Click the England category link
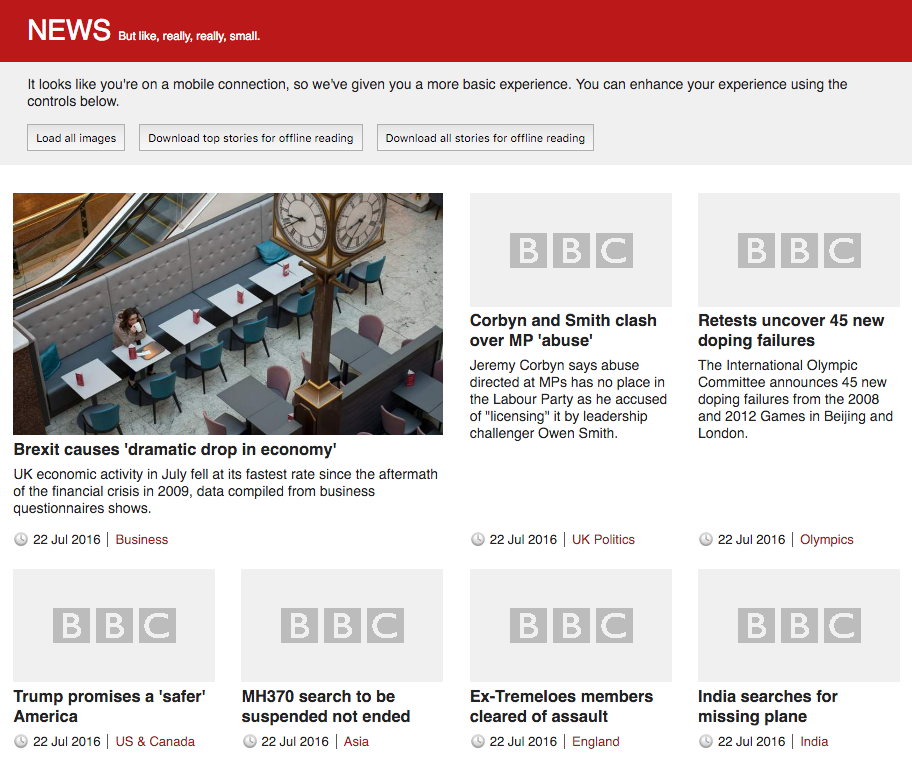Screen dimensions: 912x761 [x=596, y=741]
